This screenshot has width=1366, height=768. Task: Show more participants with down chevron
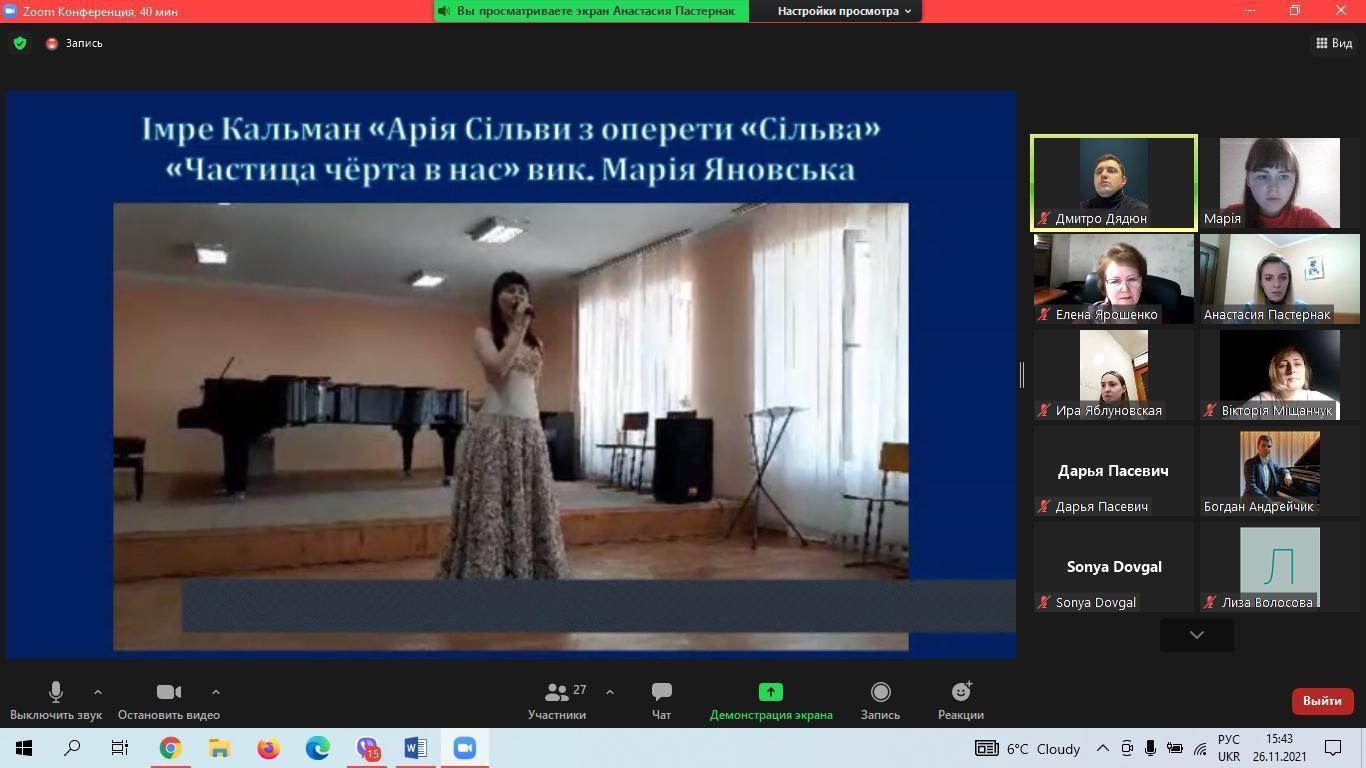pos(1196,635)
